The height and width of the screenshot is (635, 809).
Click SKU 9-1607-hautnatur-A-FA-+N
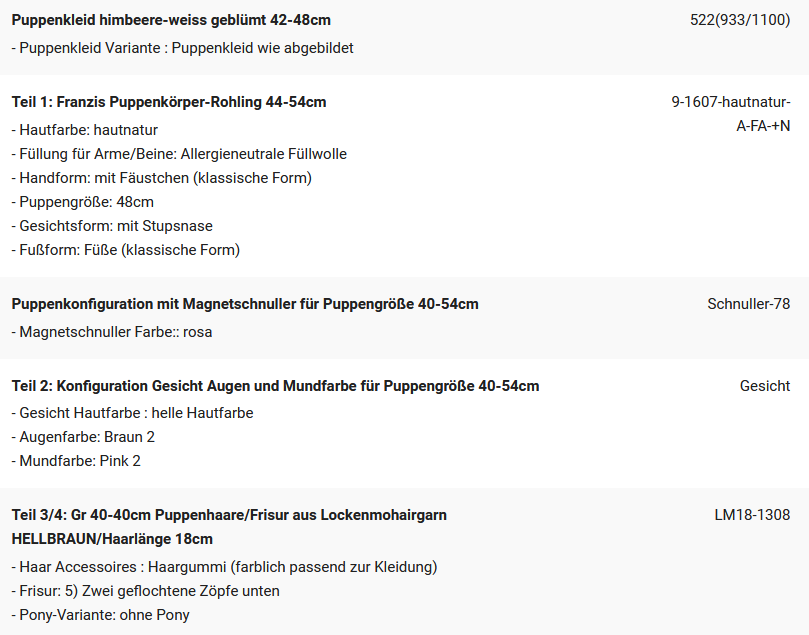[x=731, y=114]
